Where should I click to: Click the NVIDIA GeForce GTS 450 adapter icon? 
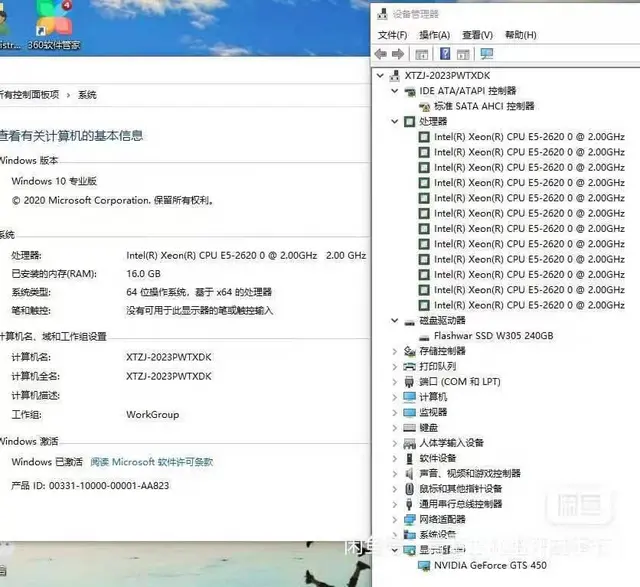424,566
